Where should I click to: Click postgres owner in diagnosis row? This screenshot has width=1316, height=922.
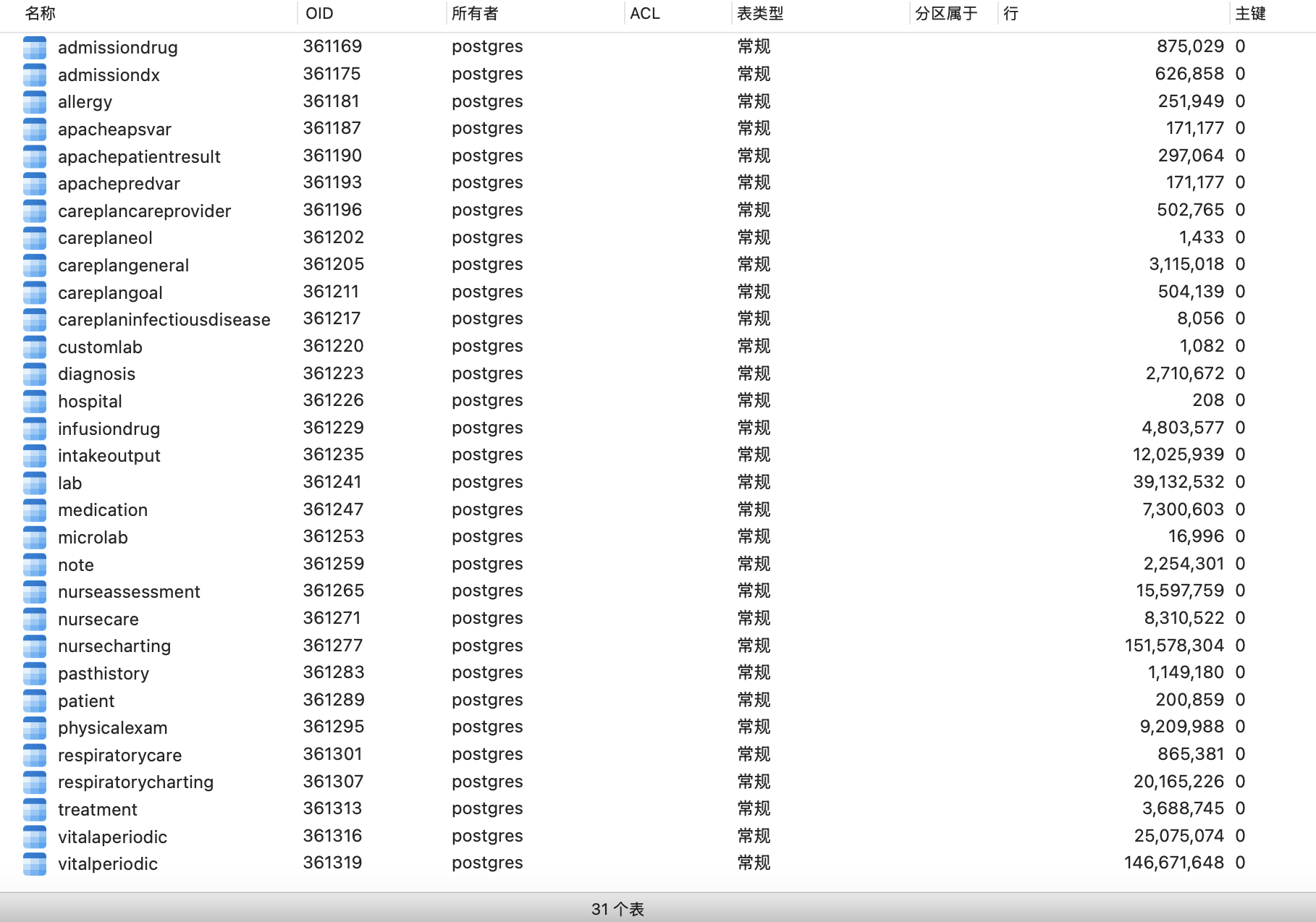point(487,373)
